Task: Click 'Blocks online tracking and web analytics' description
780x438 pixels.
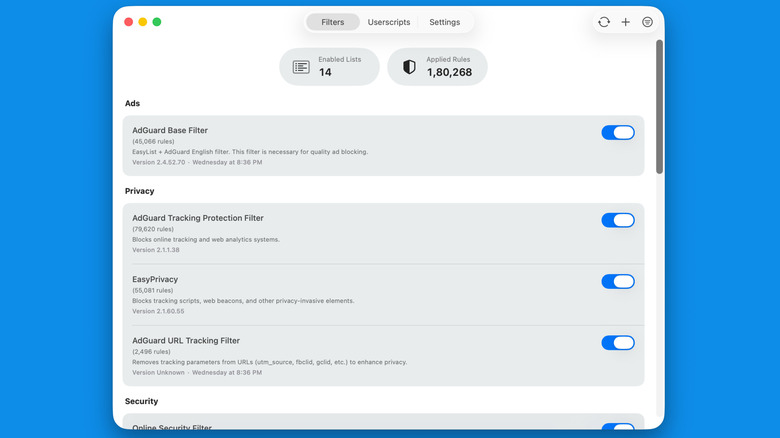Action: (x=205, y=239)
